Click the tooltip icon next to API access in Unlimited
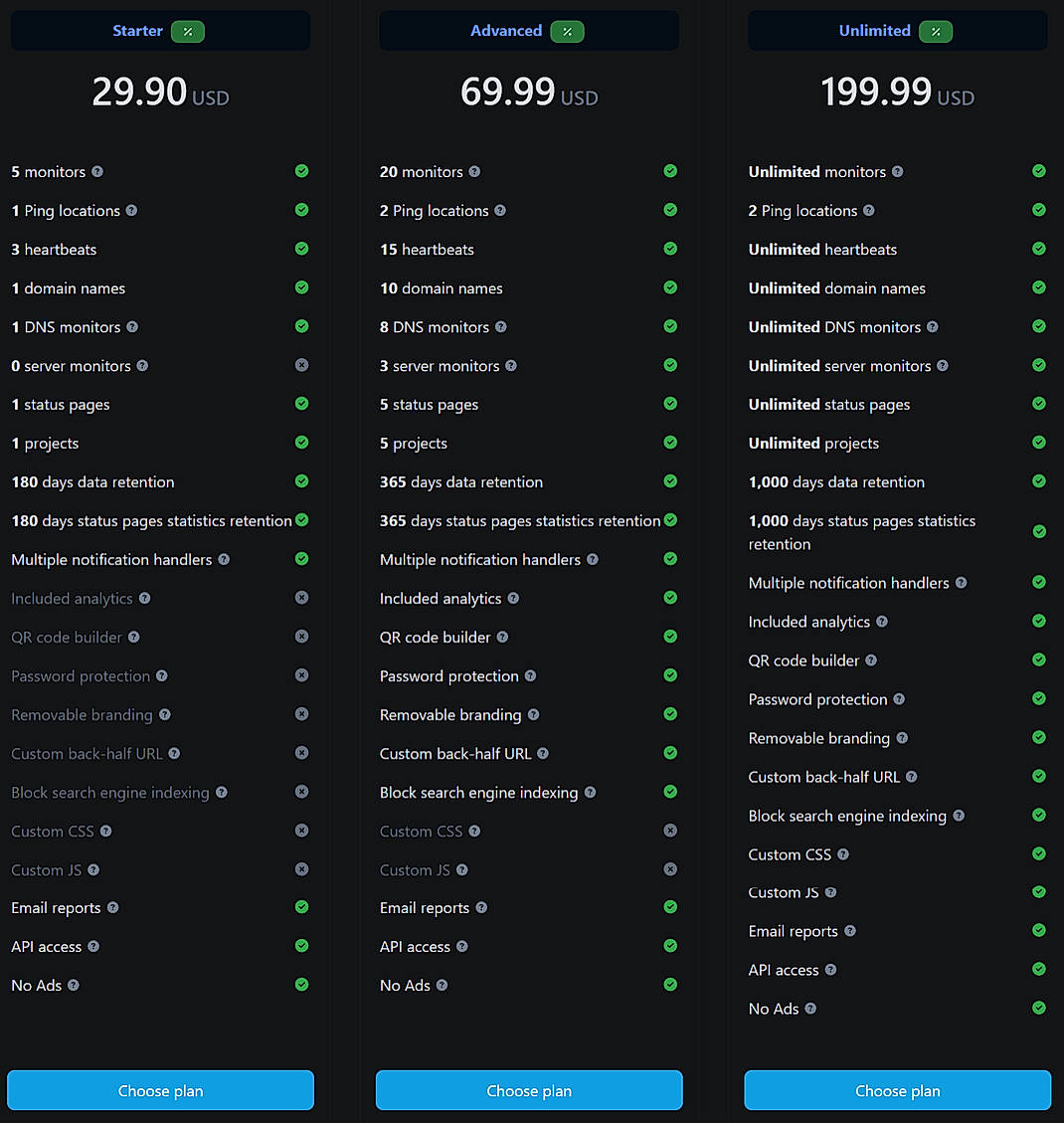The image size is (1064, 1123). (832, 970)
